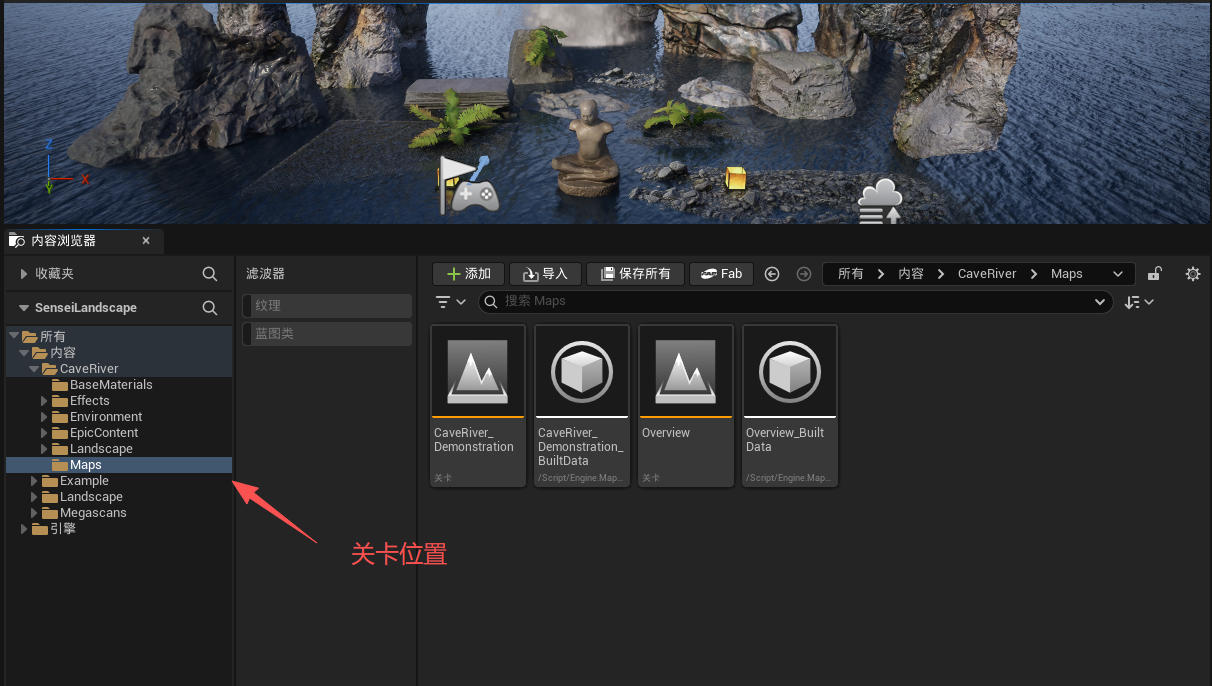The height and width of the screenshot is (686, 1212).
Task: Click the 添加 button
Action: click(x=469, y=274)
